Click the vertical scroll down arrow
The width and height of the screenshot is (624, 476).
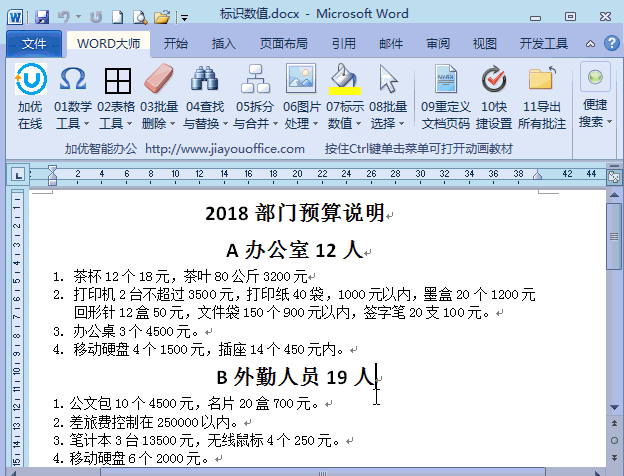614,408
